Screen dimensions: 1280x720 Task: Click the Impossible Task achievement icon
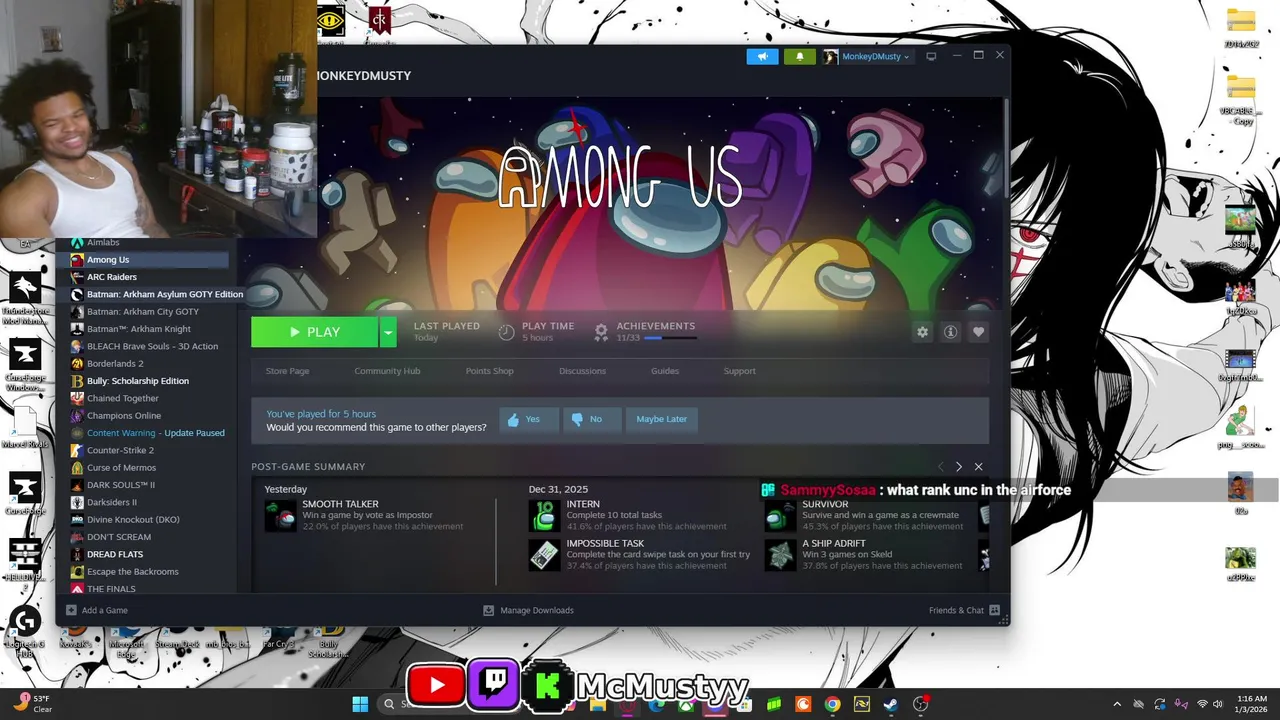(544, 555)
